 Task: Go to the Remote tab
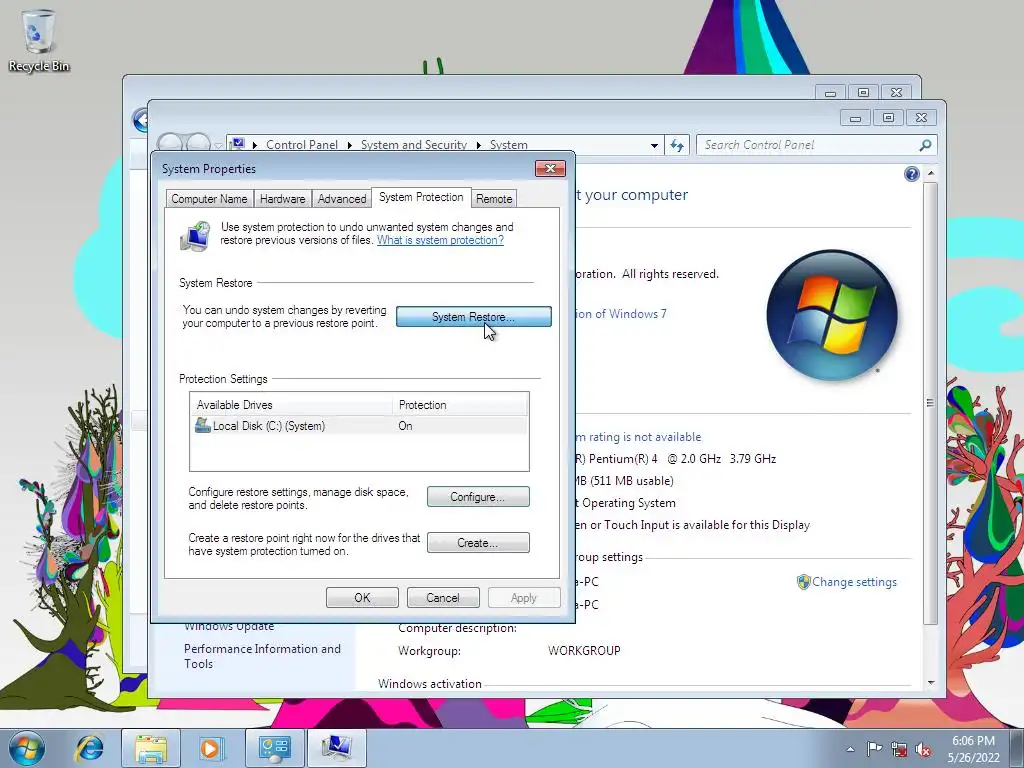coord(494,199)
